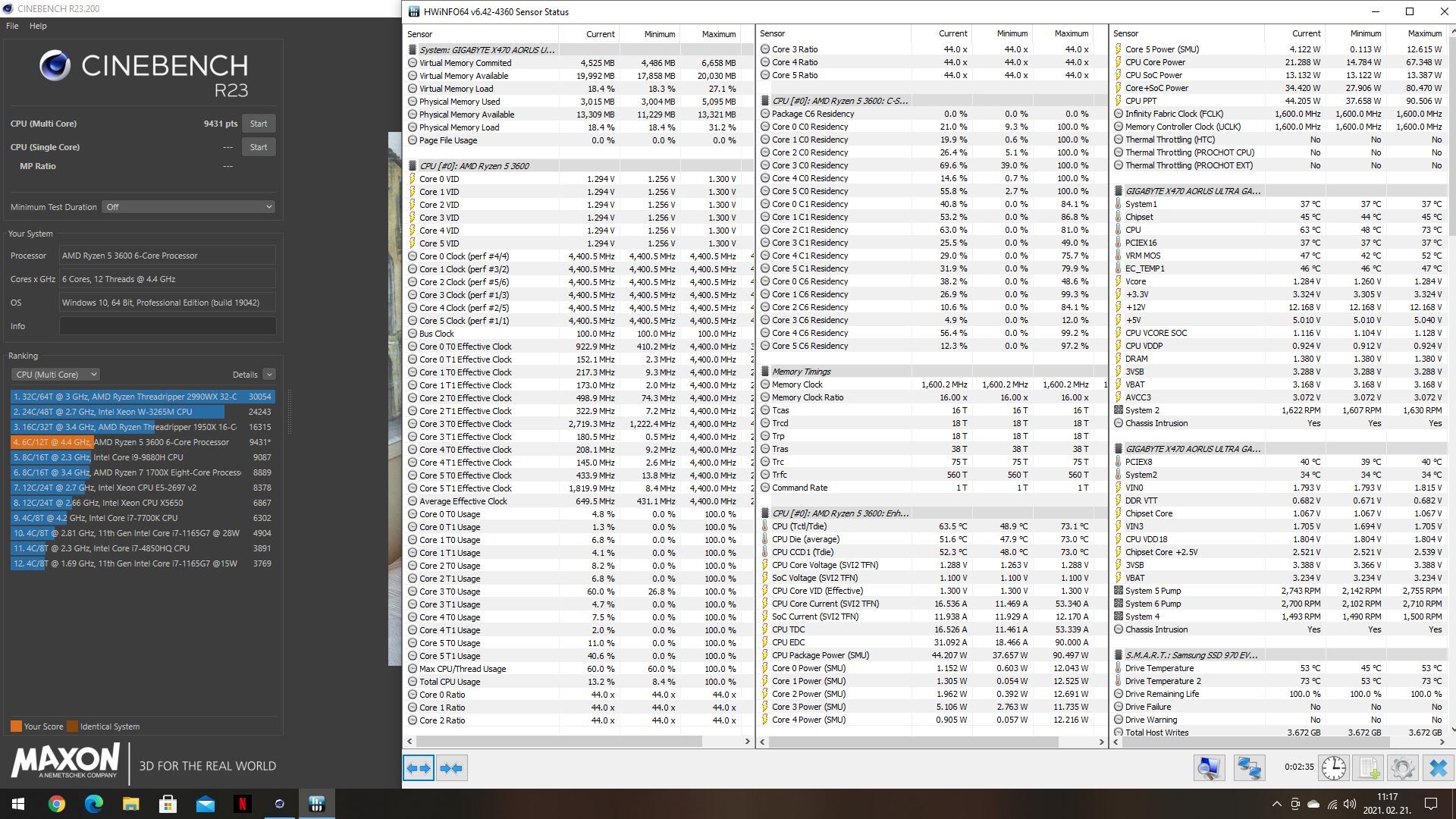Start logging with the document-plus icon
This screenshot has height=819, width=1456.
1369,767
